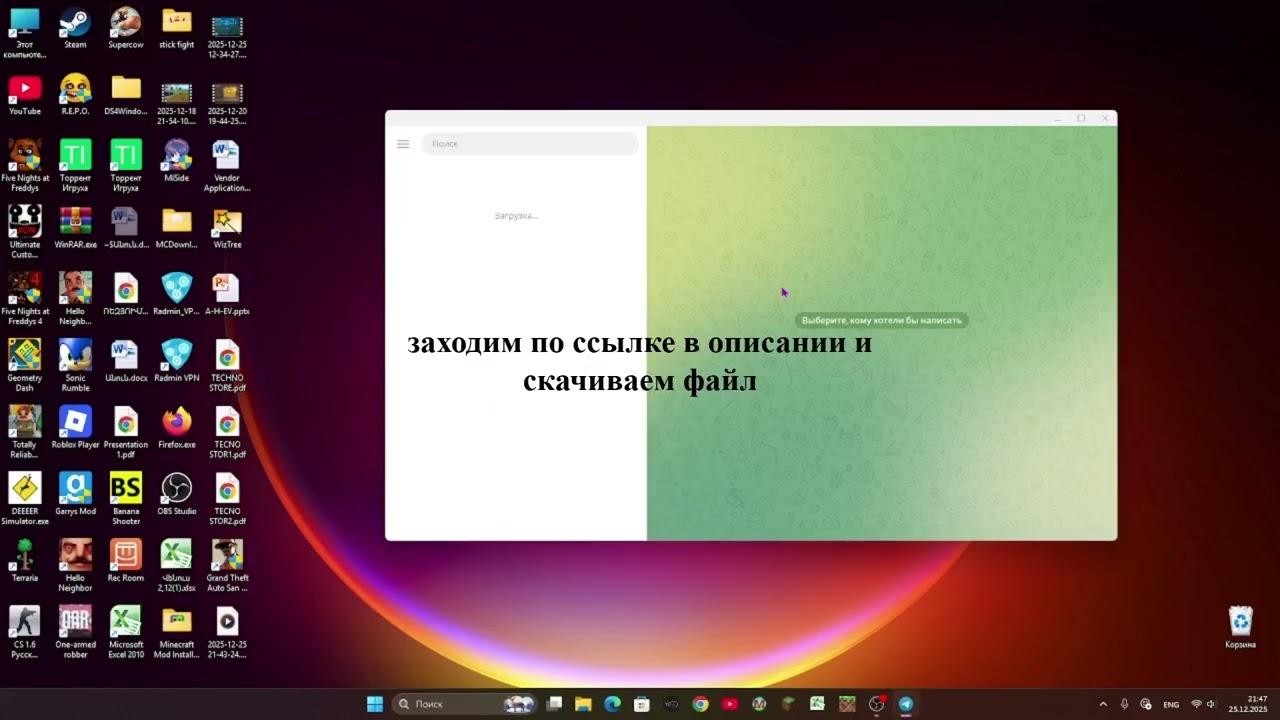Launch Banana Shooter
Viewport: 1280px width, 720px height.
click(126, 498)
